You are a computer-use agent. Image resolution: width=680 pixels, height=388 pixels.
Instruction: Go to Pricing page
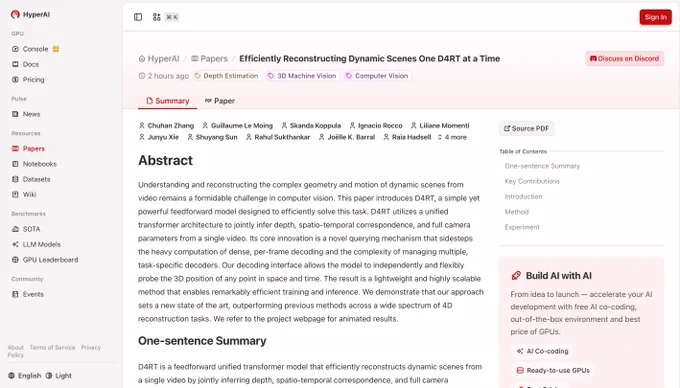28,79
